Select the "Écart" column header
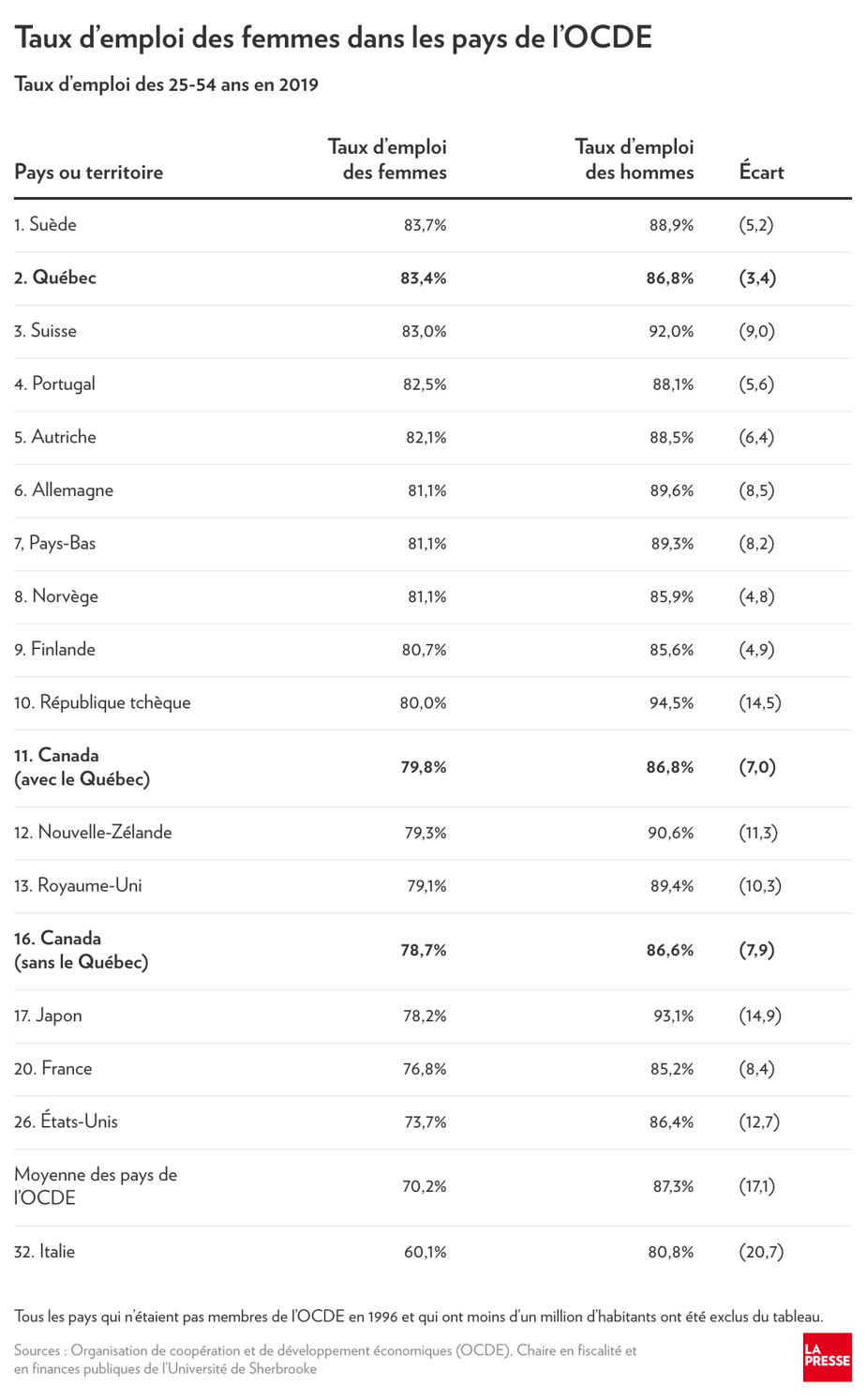The width and height of the screenshot is (866, 1400). [761, 173]
